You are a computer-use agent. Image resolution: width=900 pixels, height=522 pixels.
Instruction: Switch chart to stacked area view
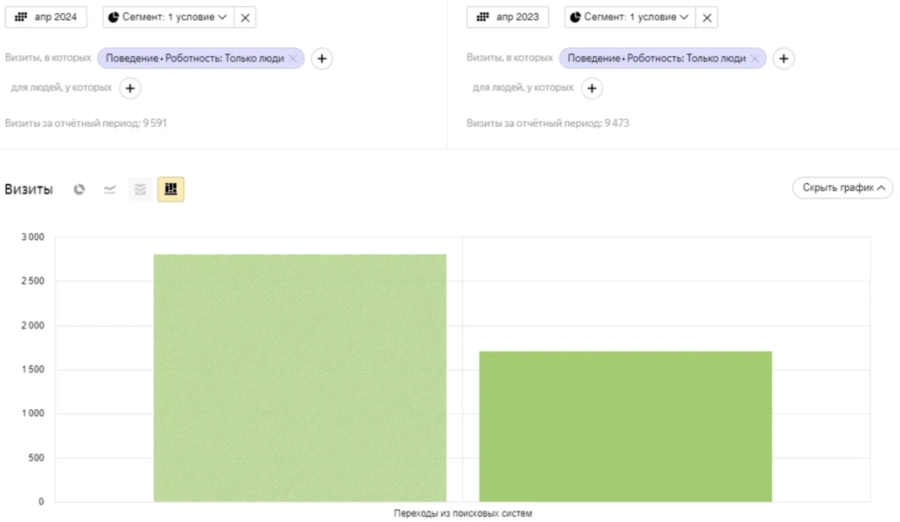click(x=140, y=189)
